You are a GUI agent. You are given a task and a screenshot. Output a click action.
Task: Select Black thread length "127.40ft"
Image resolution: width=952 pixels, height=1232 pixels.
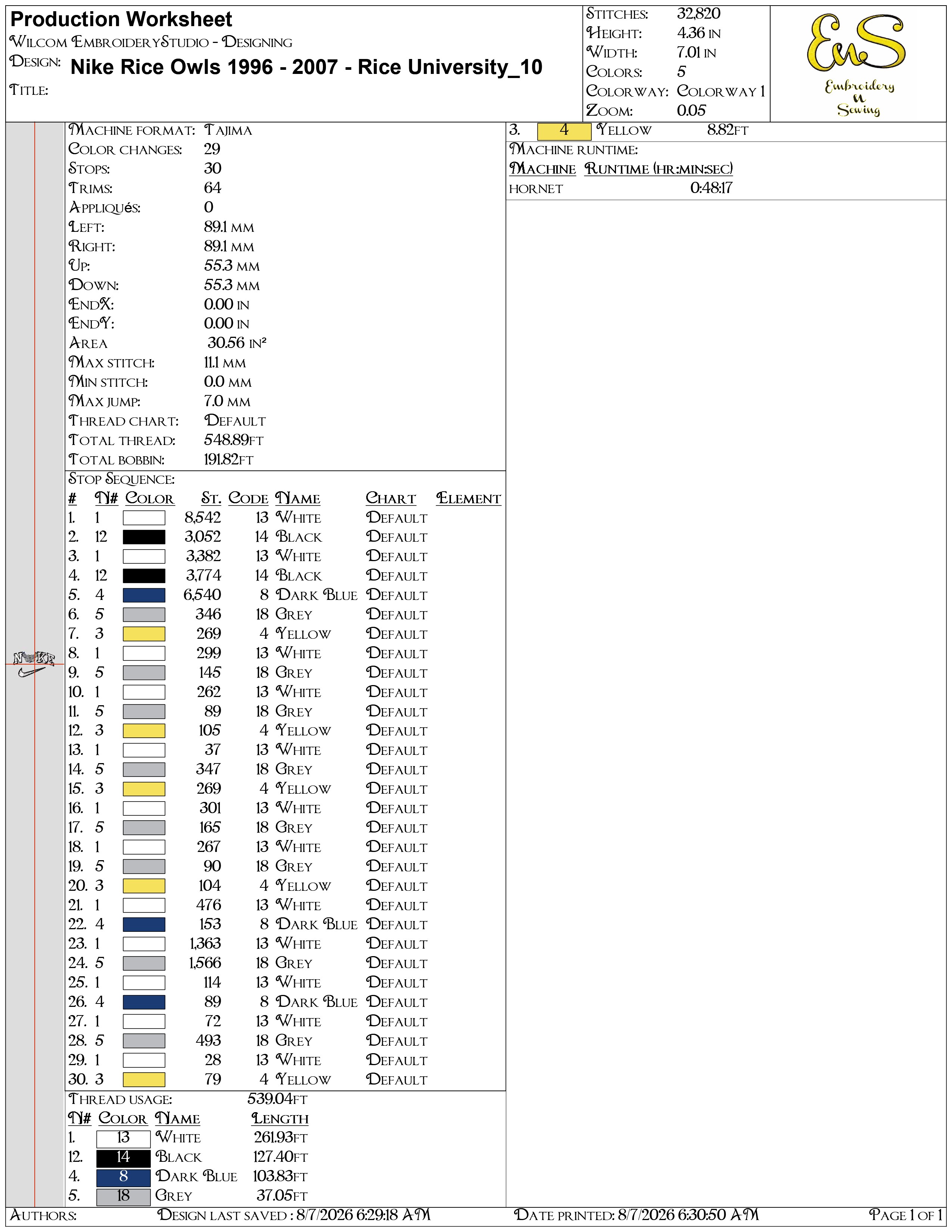[x=280, y=1157]
